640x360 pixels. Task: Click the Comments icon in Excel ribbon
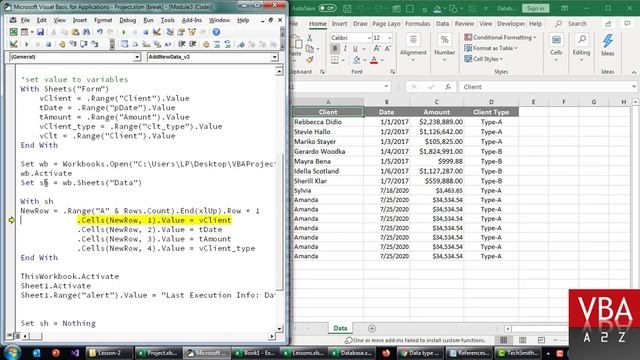click(x=627, y=24)
